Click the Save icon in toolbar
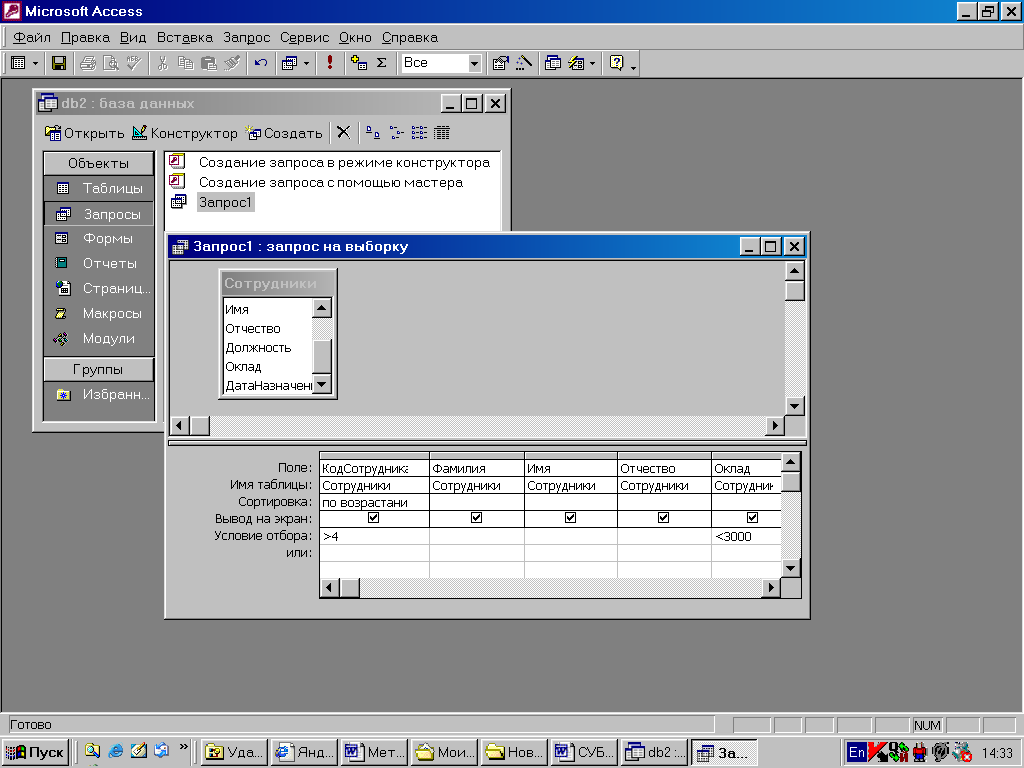The height and width of the screenshot is (768, 1024). (x=59, y=63)
